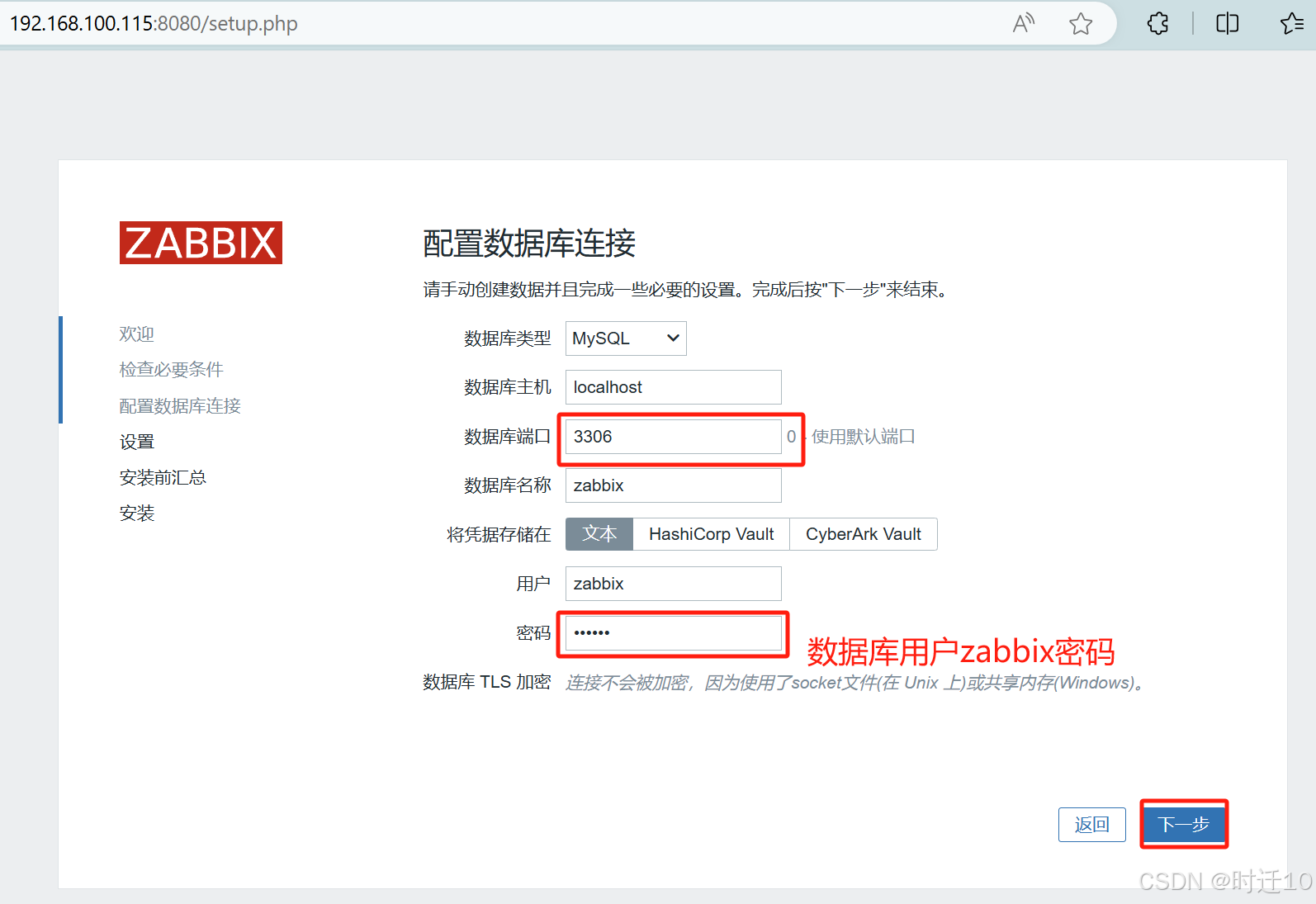1316x904 pixels.
Task: Click the 数据库 TLS 加密 label
Action: tap(486, 682)
